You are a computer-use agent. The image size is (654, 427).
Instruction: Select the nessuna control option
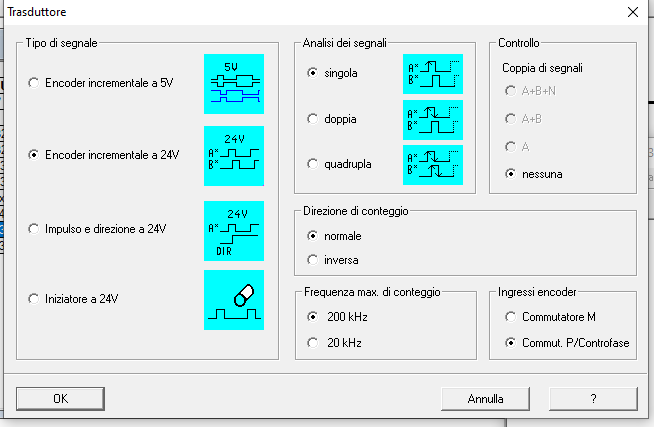pyautogui.click(x=533, y=174)
